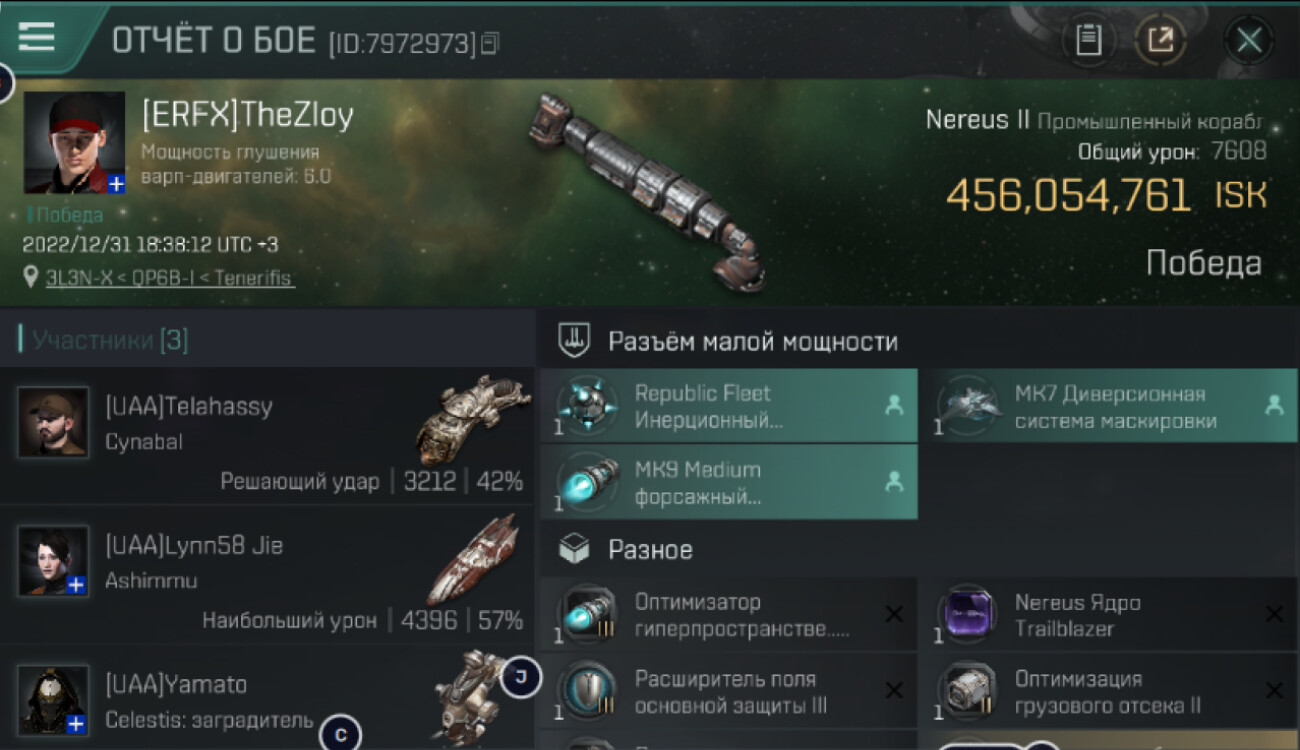Click X beside hyperspace optimizer rig
The height and width of the screenshot is (750, 1300).
pos(894,614)
